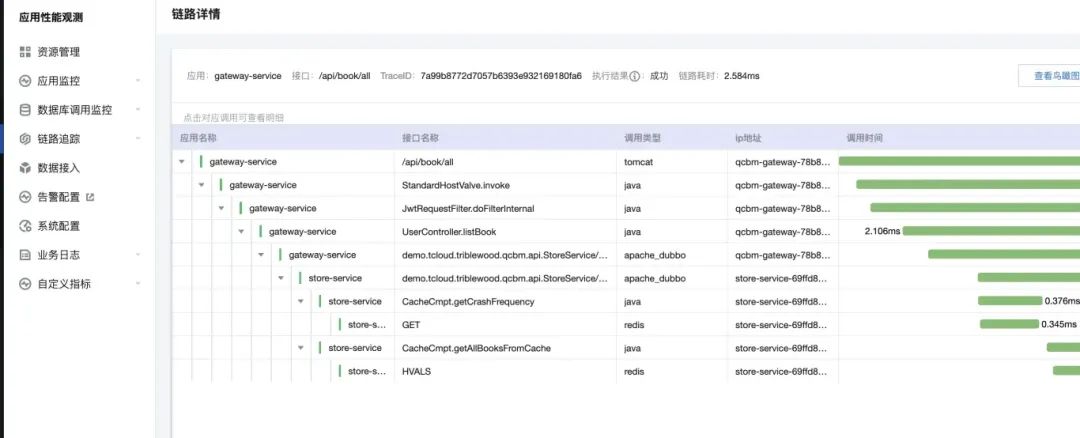This screenshot has height=438, width=1080.
Task: Select the HVALS interface cell
Action: click(x=416, y=371)
